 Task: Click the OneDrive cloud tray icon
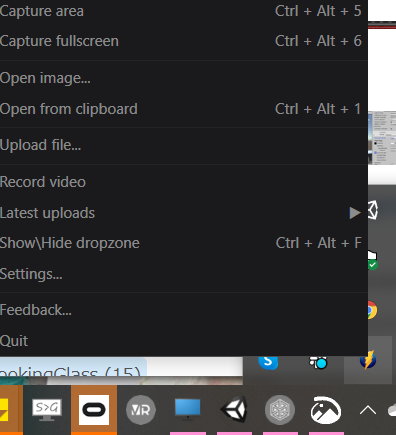[392, 410]
